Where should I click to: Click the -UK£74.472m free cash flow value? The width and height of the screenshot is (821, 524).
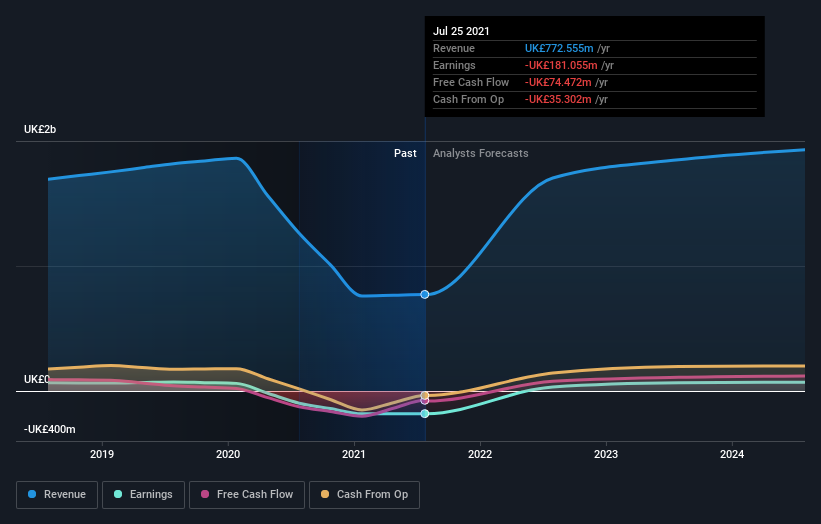(558, 82)
